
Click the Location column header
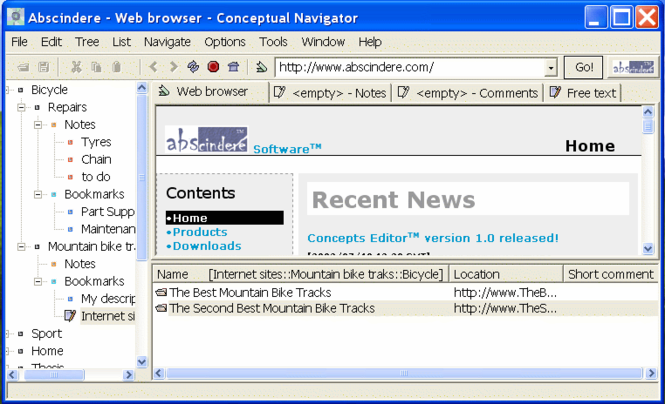click(506, 274)
